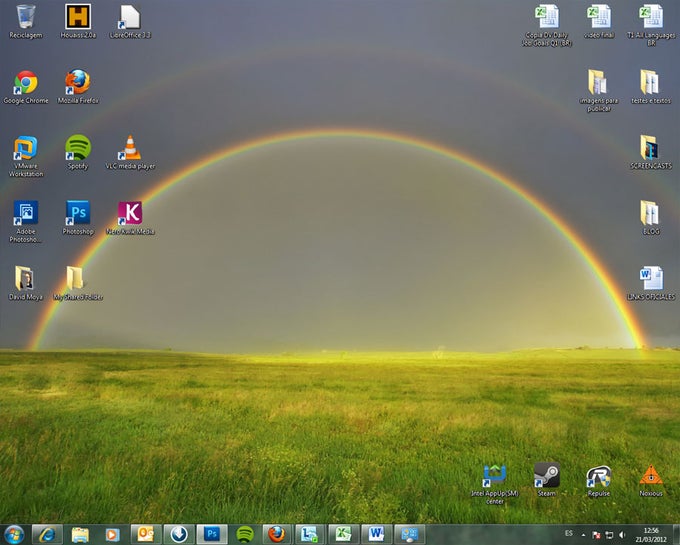Screen dimensions: 680x545
Task: Click the Intel AppUp(SM) center shortcut
Action: click(x=495, y=484)
